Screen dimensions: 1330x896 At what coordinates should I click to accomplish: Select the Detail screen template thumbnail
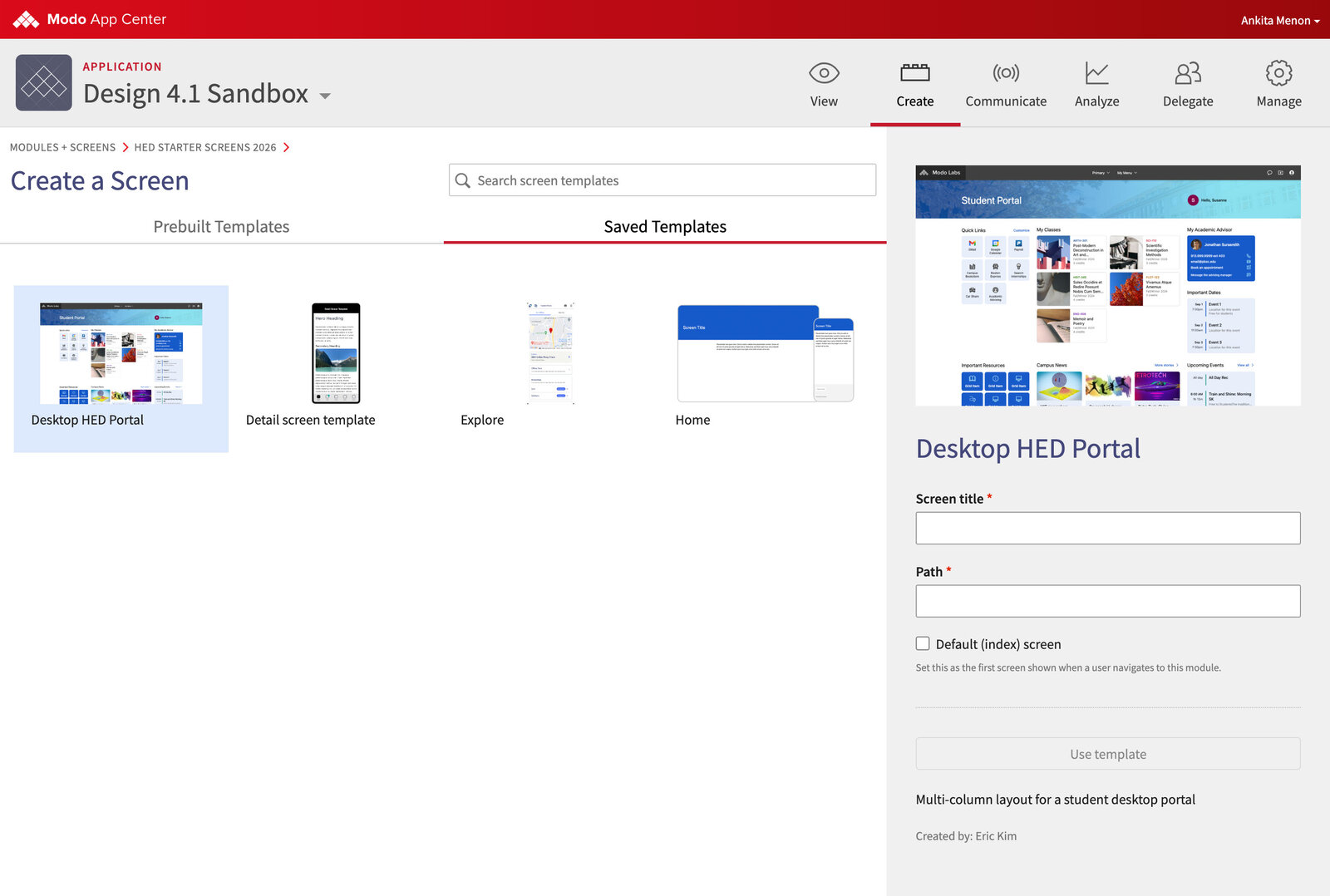336,353
